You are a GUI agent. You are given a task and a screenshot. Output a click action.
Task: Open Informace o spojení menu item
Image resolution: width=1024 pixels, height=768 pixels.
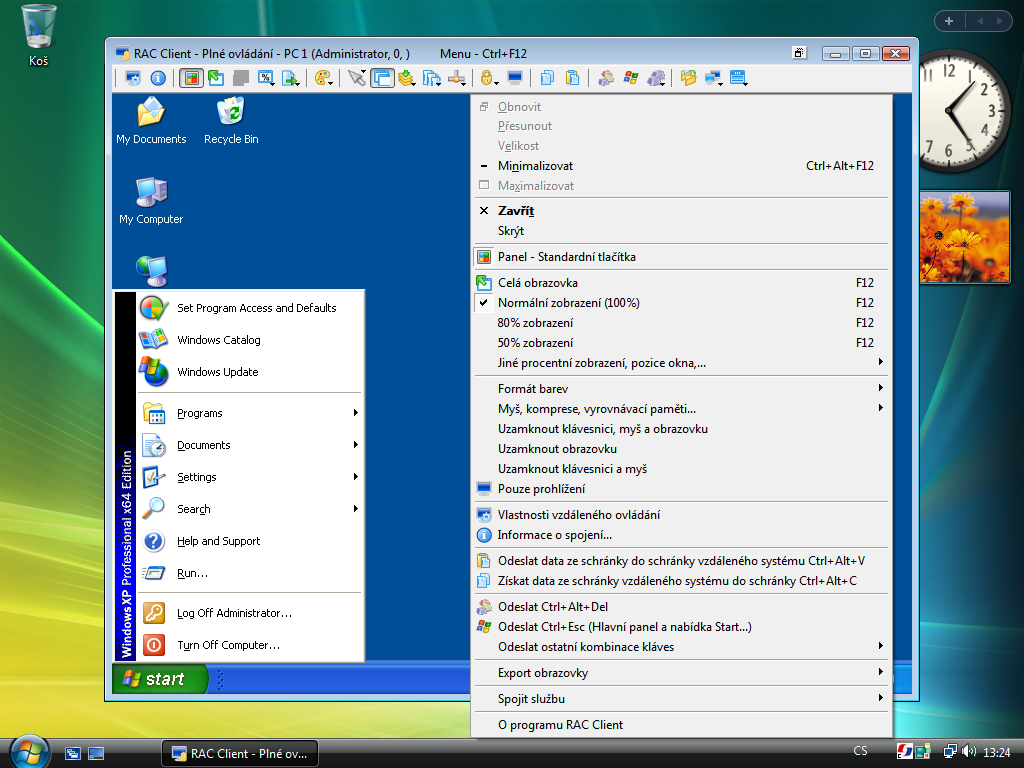[681, 536]
